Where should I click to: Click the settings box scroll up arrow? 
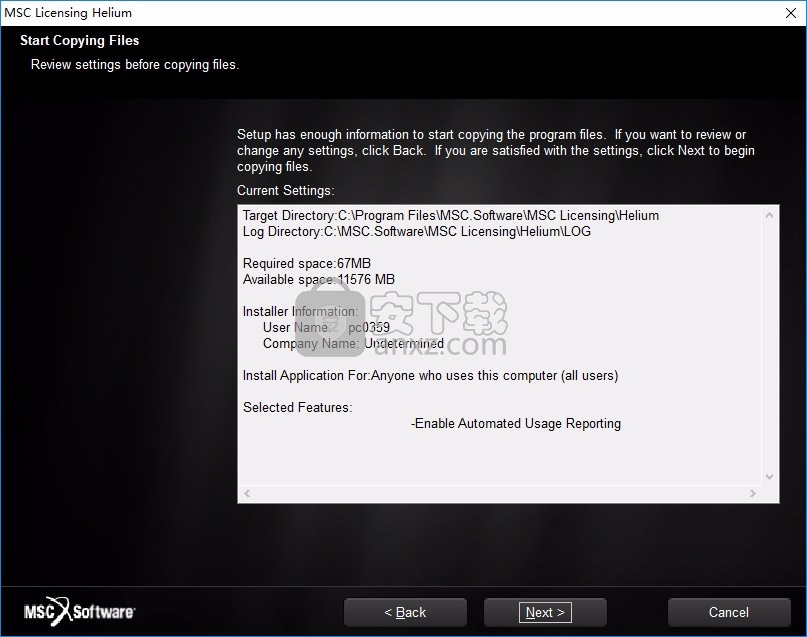pyautogui.click(x=769, y=216)
